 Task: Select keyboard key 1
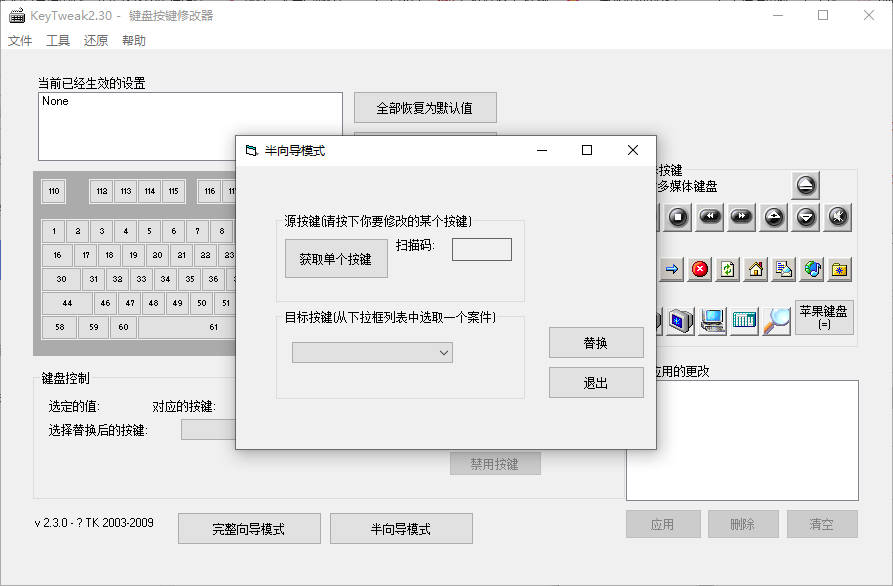pos(54,231)
